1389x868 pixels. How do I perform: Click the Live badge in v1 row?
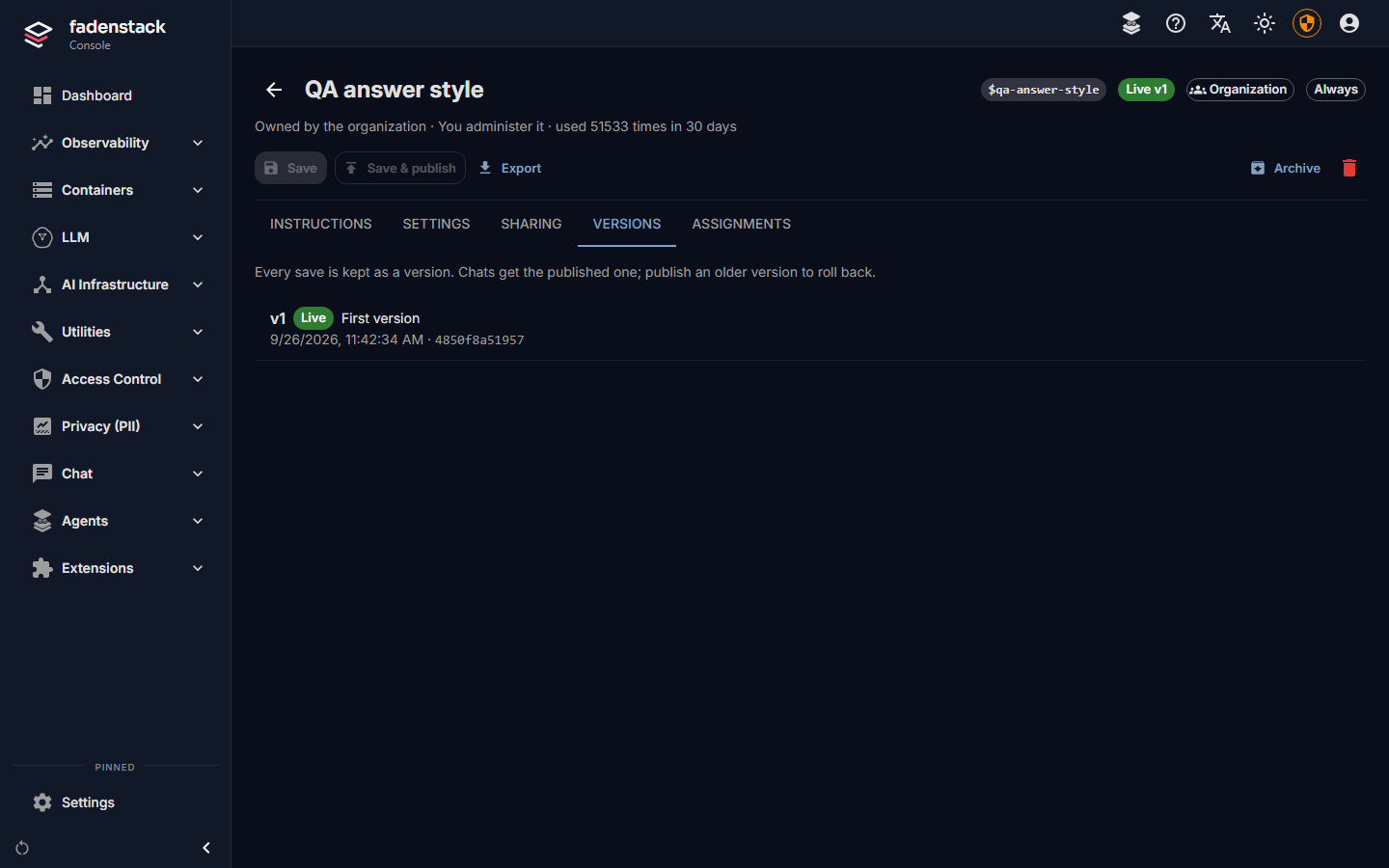(313, 318)
